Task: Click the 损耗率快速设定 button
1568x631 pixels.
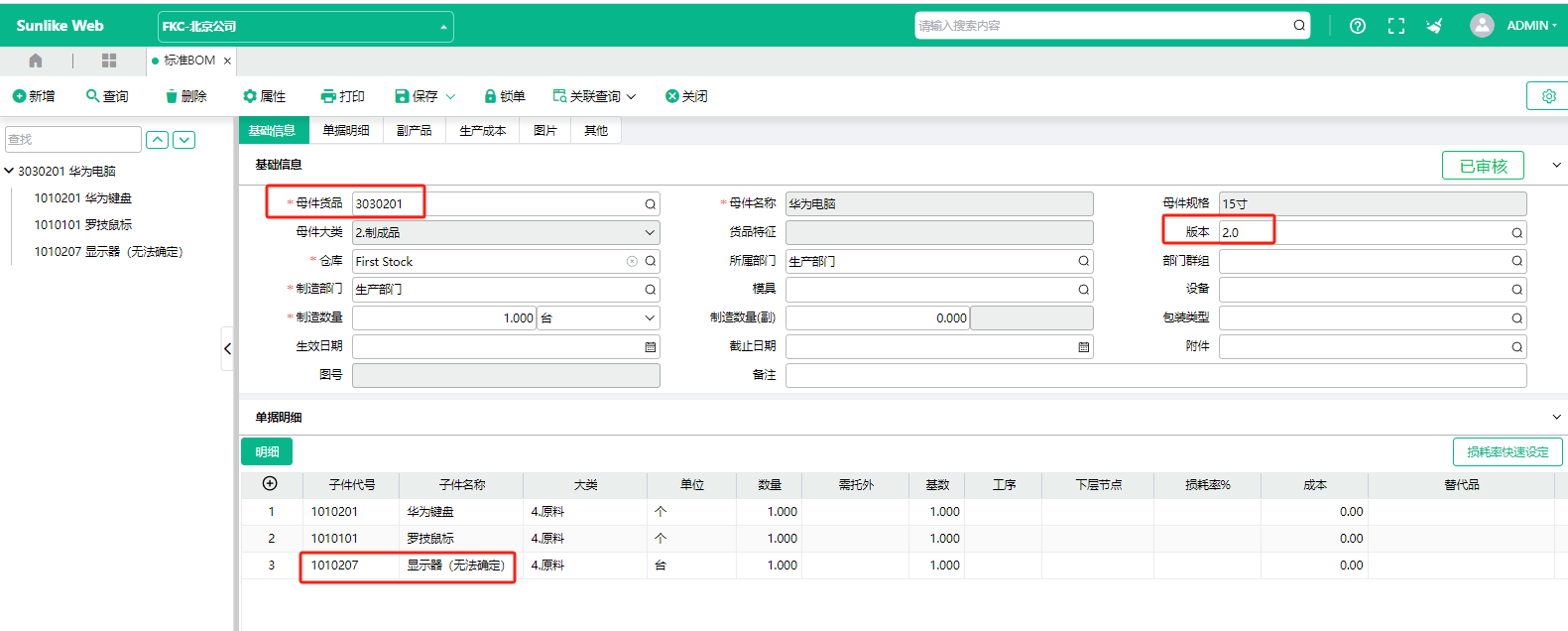Action: pos(1508,451)
